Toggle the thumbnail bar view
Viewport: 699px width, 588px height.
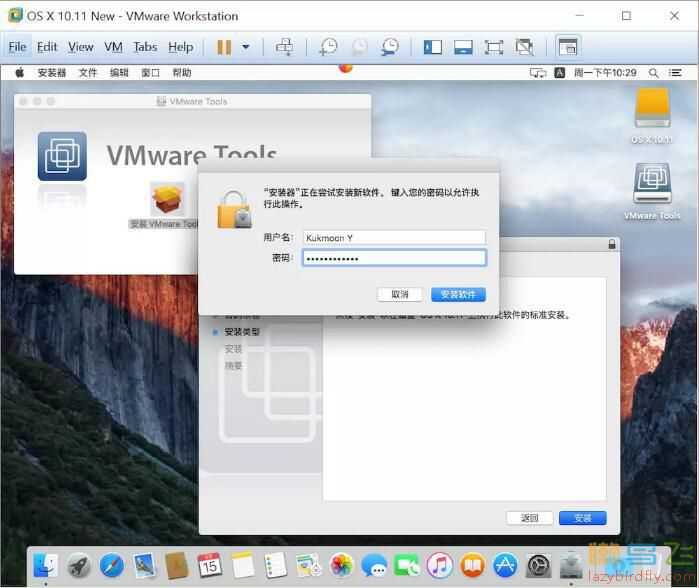pyautogui.click(x=463, y=47)
